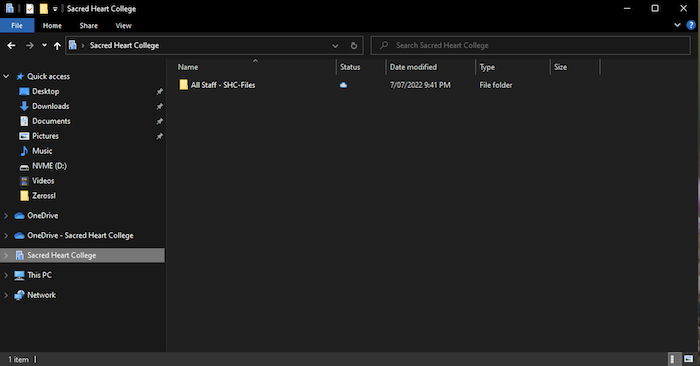Image resolution: width=700 pixels, height=366 pixels.
Task: Open the Help question mark icon
Action: point(691,25)
